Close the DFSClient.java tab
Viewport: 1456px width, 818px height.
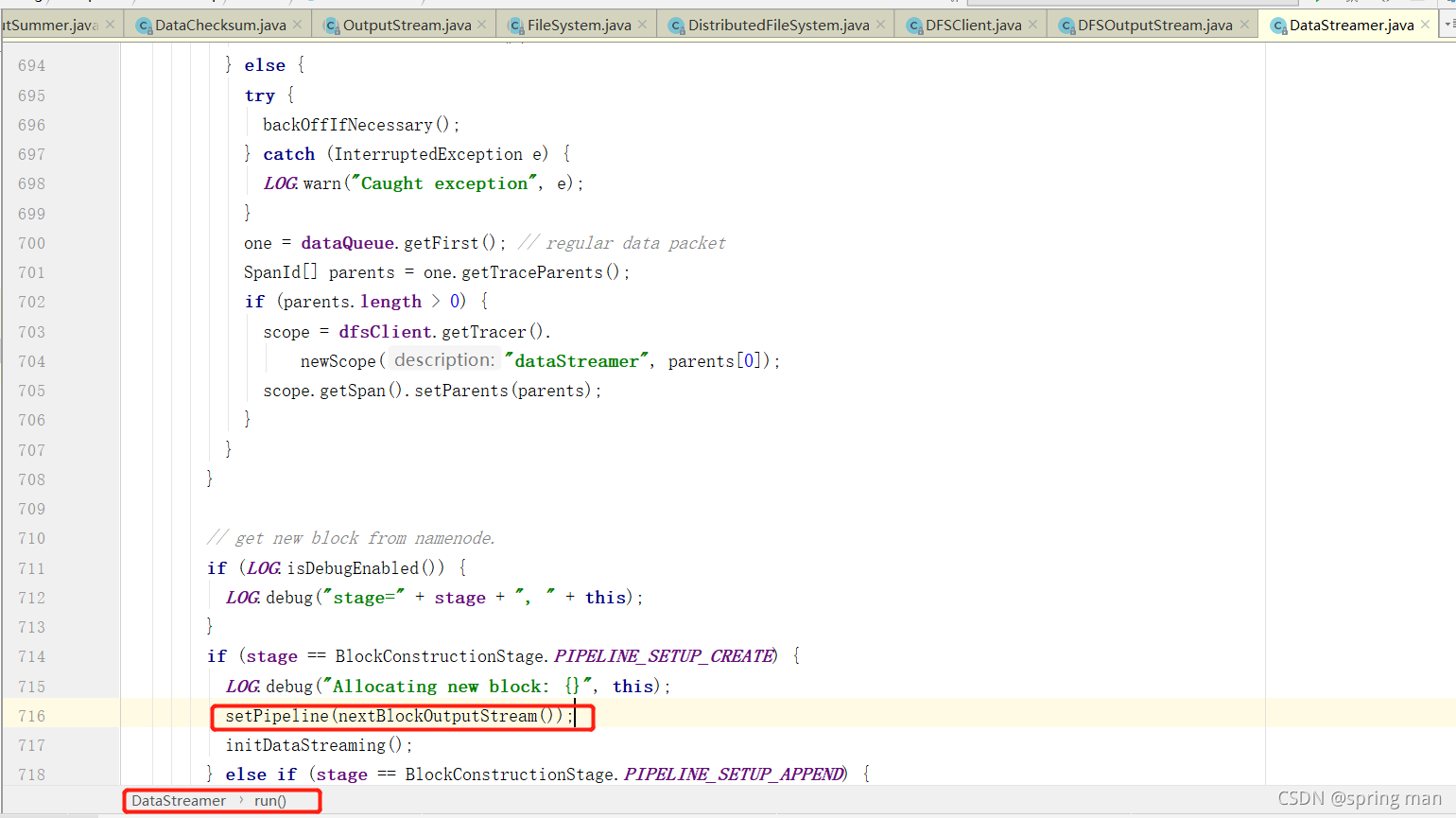tap(1032, 25)
